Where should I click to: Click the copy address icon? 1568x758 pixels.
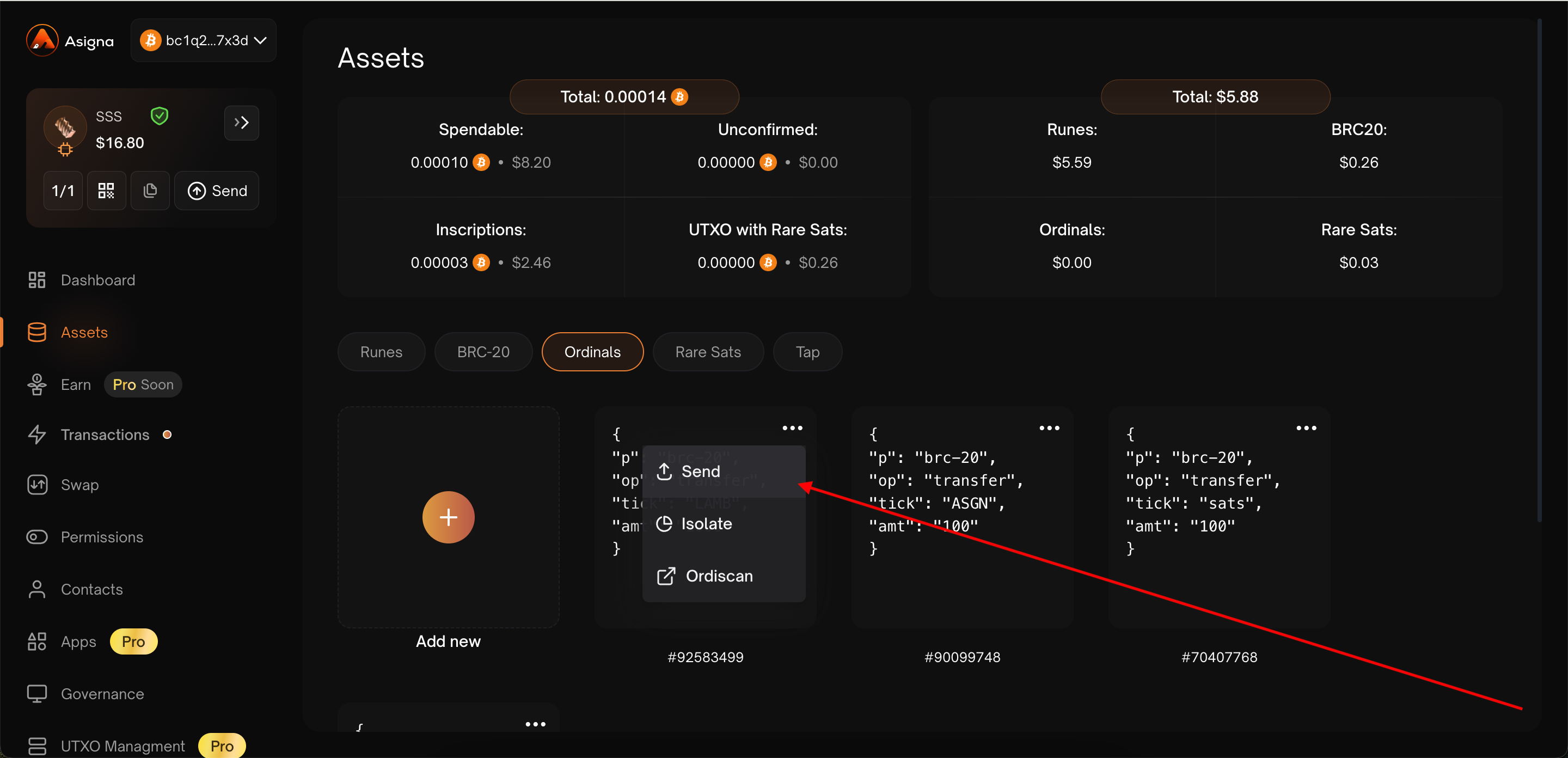click(150, 191)
